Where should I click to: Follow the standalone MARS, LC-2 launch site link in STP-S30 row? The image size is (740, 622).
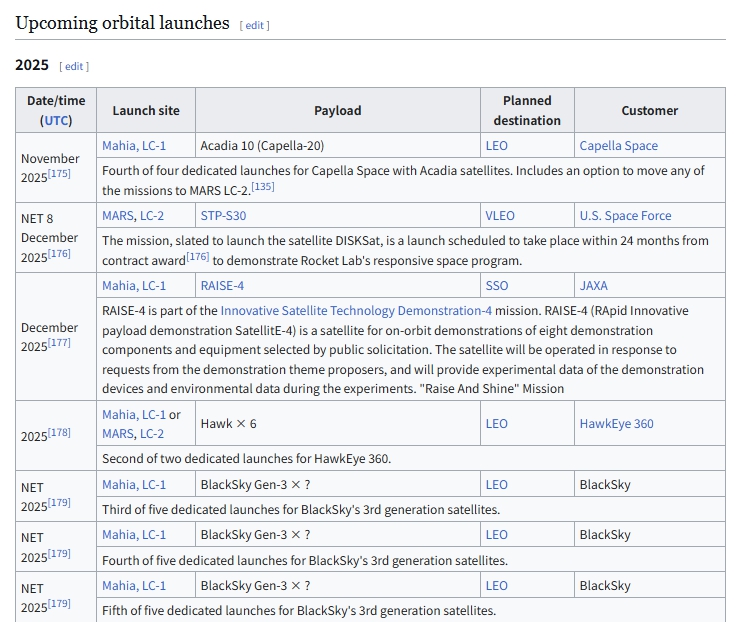tap(133, 215)
